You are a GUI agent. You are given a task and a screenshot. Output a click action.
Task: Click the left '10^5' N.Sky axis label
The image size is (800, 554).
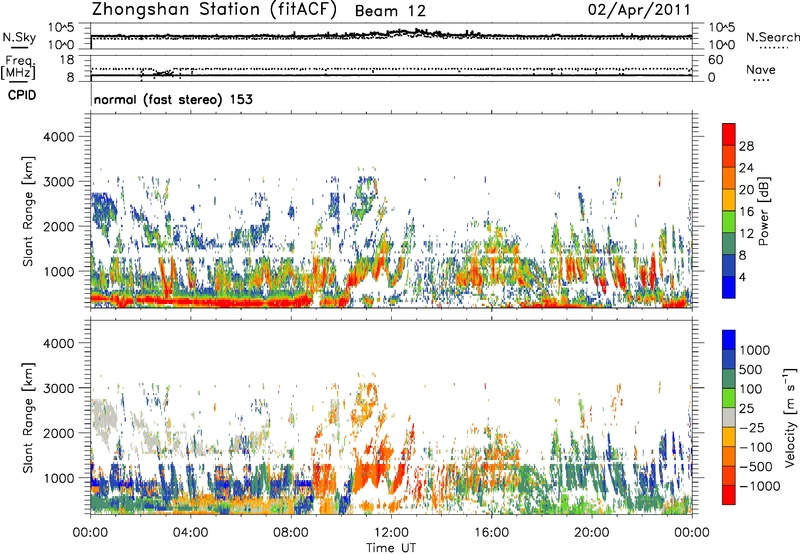[61, 28]
